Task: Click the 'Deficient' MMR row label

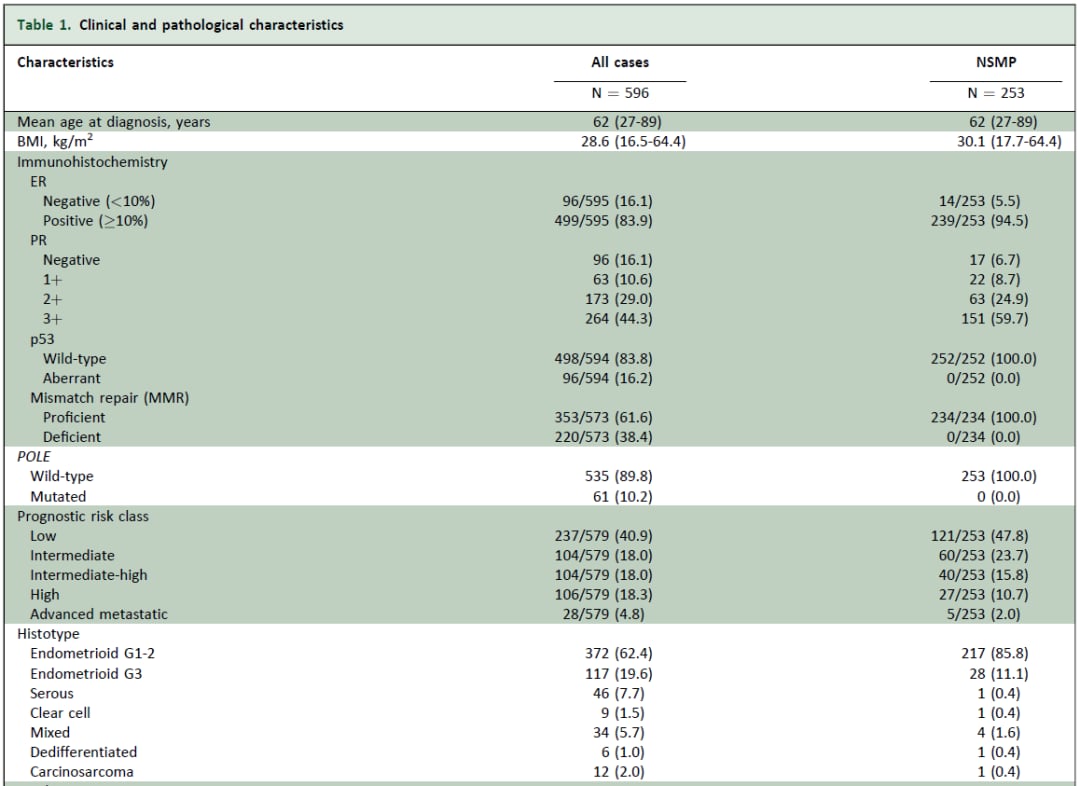Action: click(x=72, y=437)
